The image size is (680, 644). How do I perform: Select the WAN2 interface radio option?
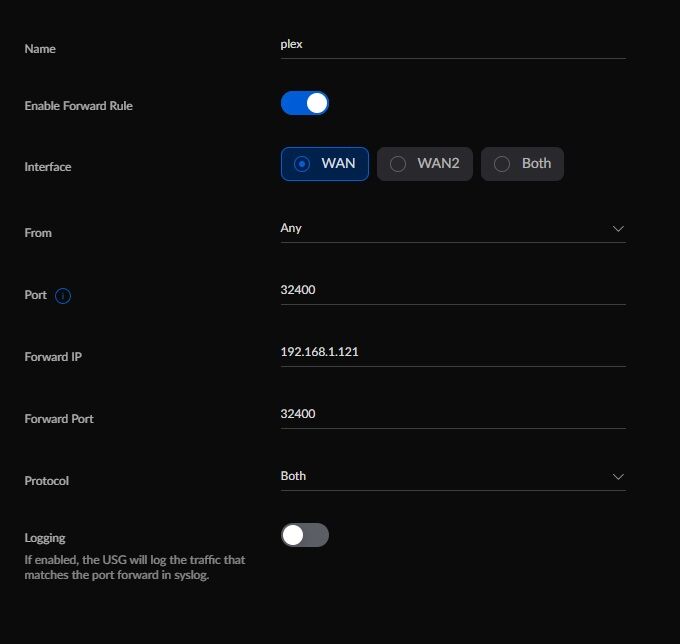click(425, 163)
